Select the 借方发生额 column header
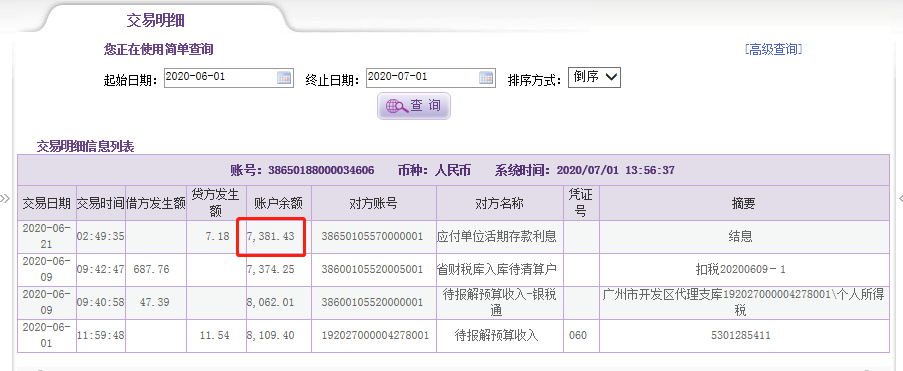 [x=155, y=203]
